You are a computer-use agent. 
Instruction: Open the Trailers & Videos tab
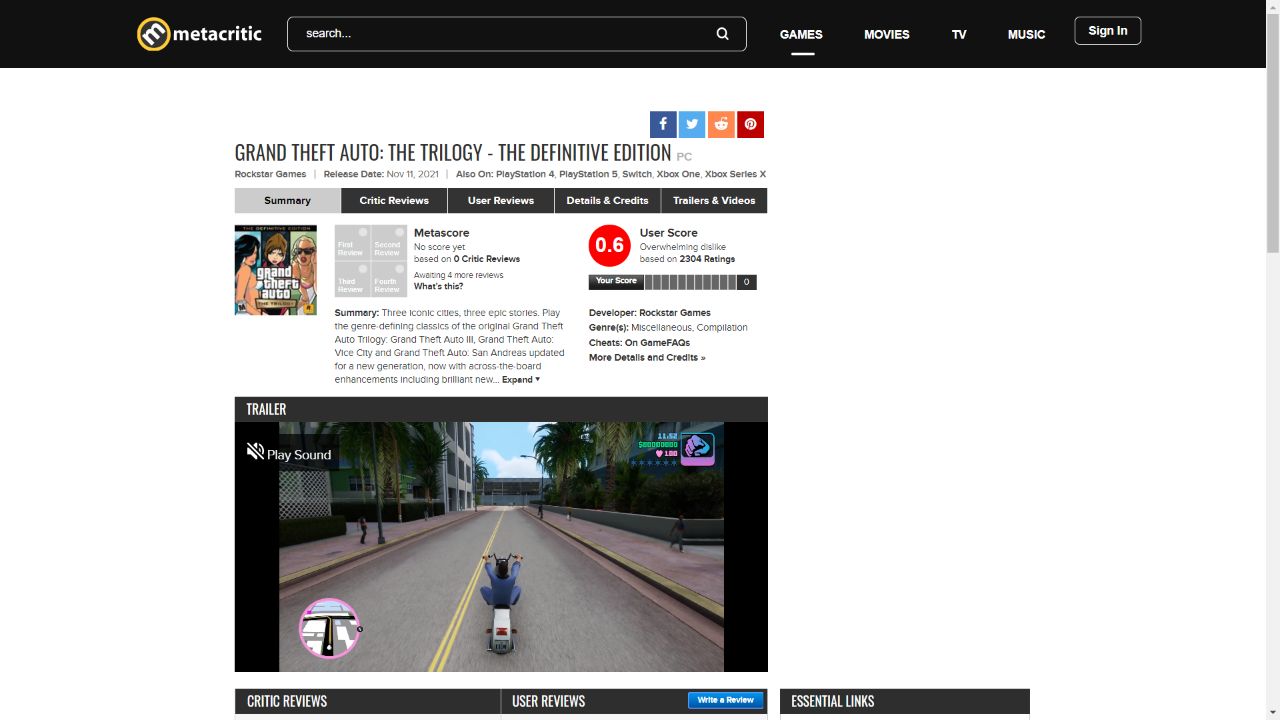click(714, 201)
